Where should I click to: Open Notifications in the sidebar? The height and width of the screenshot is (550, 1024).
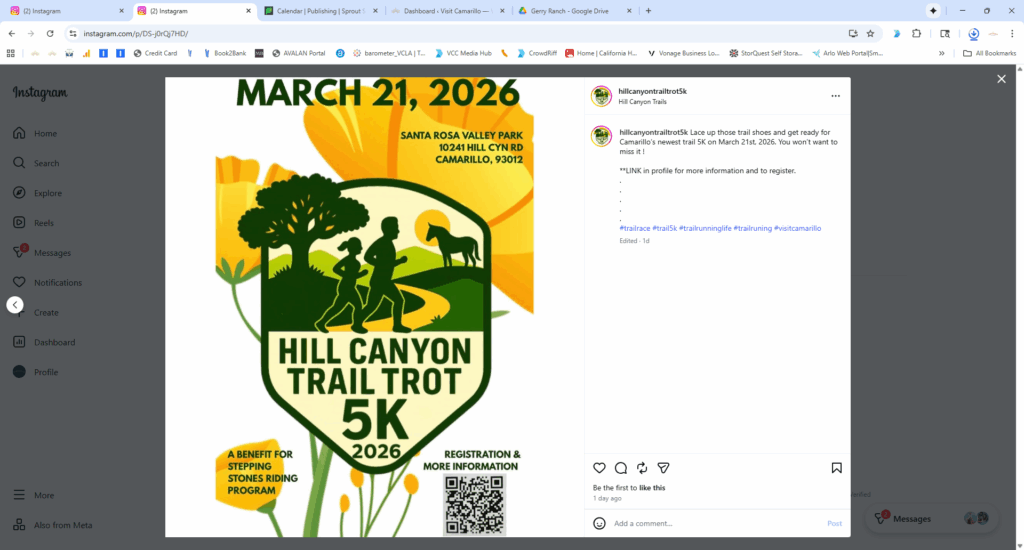pos(57,283)
